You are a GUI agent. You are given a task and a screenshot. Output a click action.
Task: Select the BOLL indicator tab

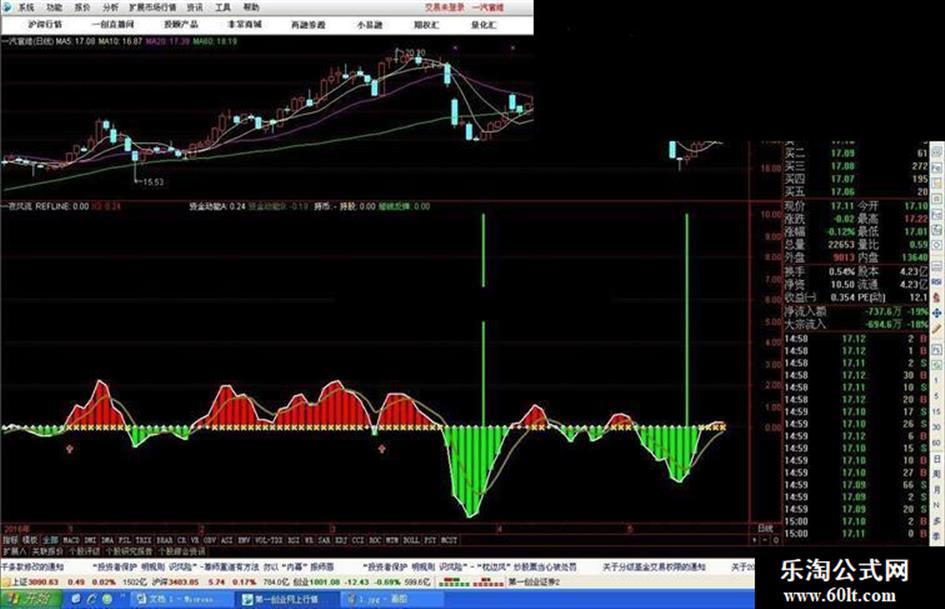[411, 540]
